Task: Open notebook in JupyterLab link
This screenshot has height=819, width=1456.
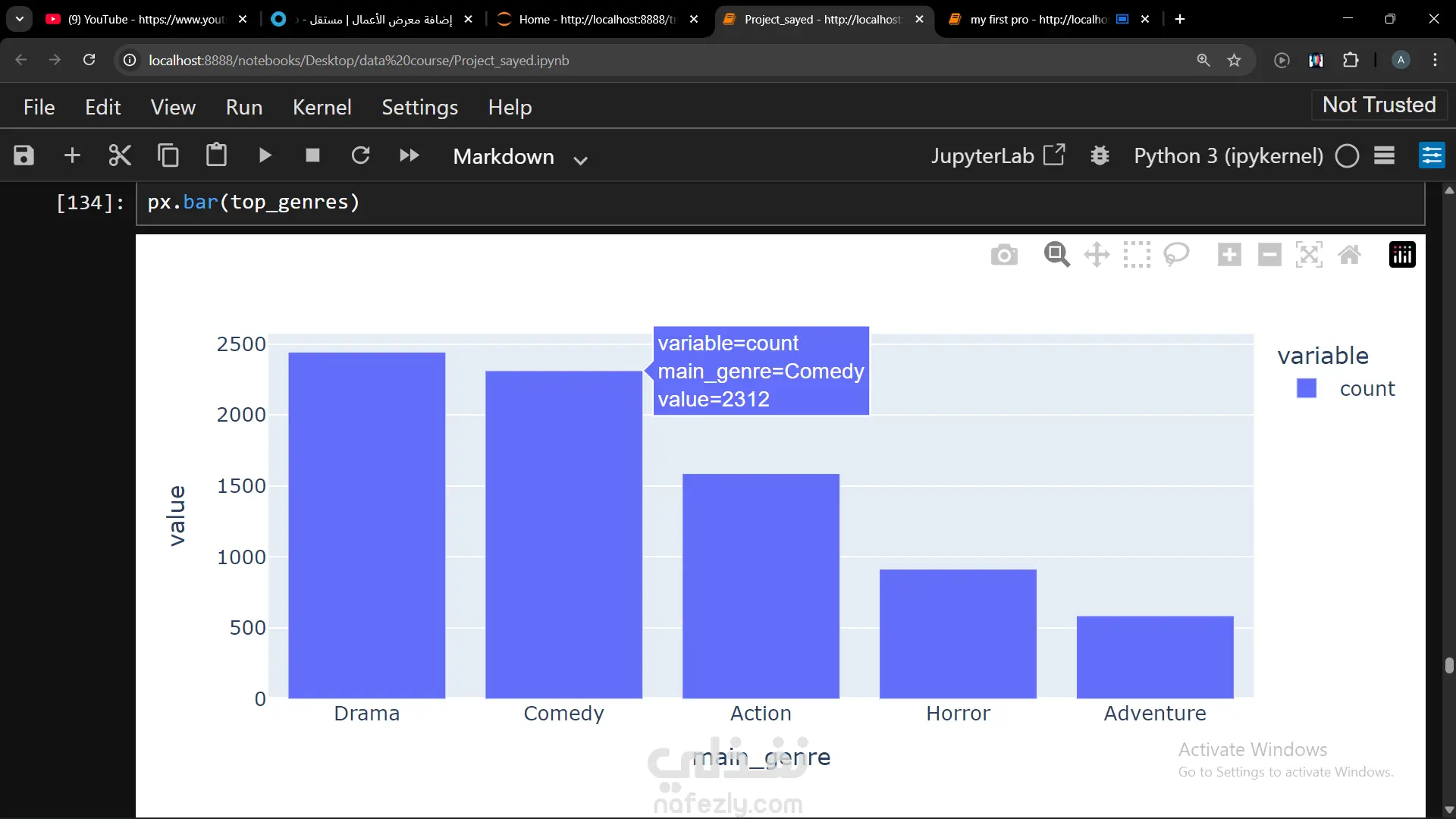Action: point(997,156)
